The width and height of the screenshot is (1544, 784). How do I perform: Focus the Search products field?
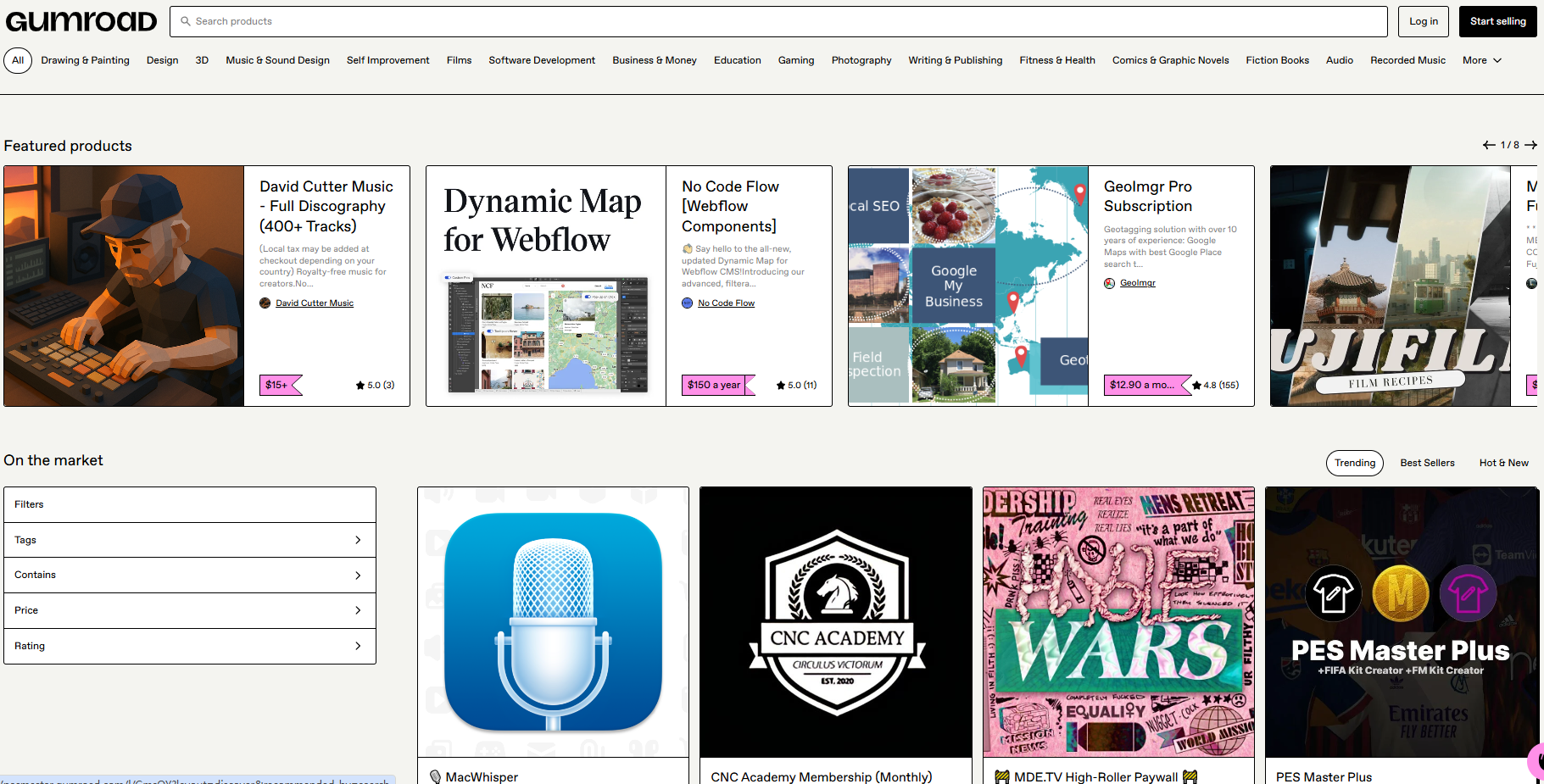tap(778, 21)
